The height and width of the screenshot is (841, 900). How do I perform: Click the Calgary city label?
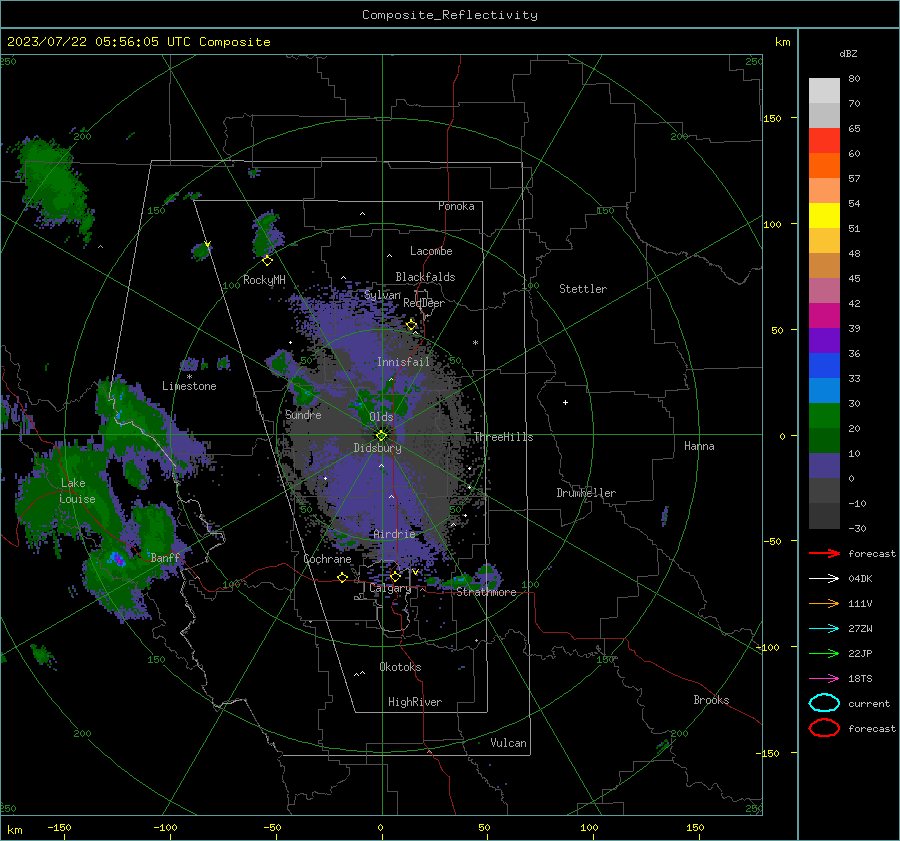point(390,588)
